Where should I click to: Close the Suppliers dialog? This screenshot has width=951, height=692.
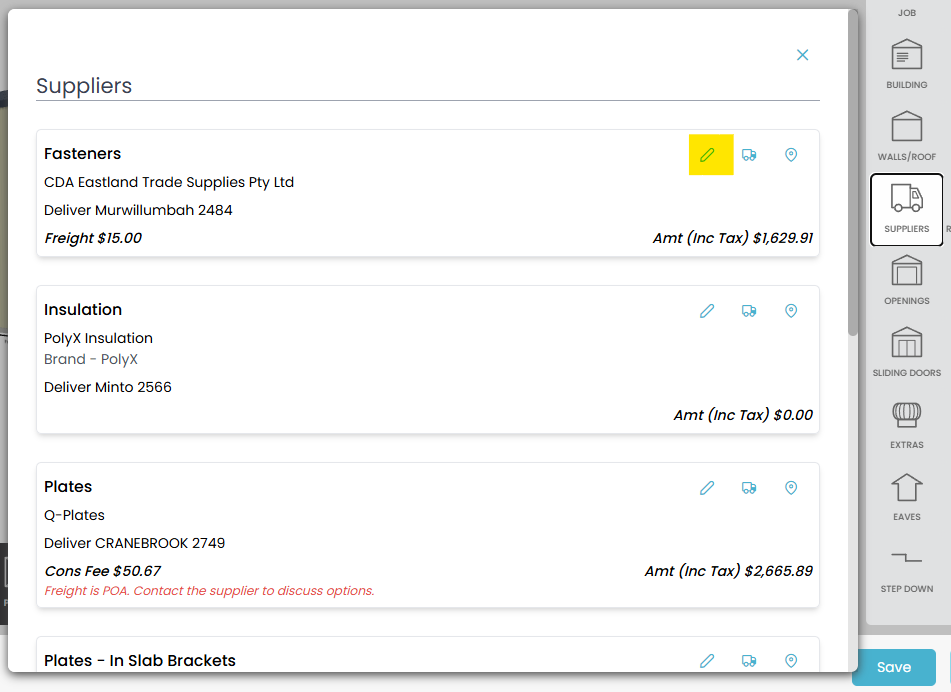(802, 55)
